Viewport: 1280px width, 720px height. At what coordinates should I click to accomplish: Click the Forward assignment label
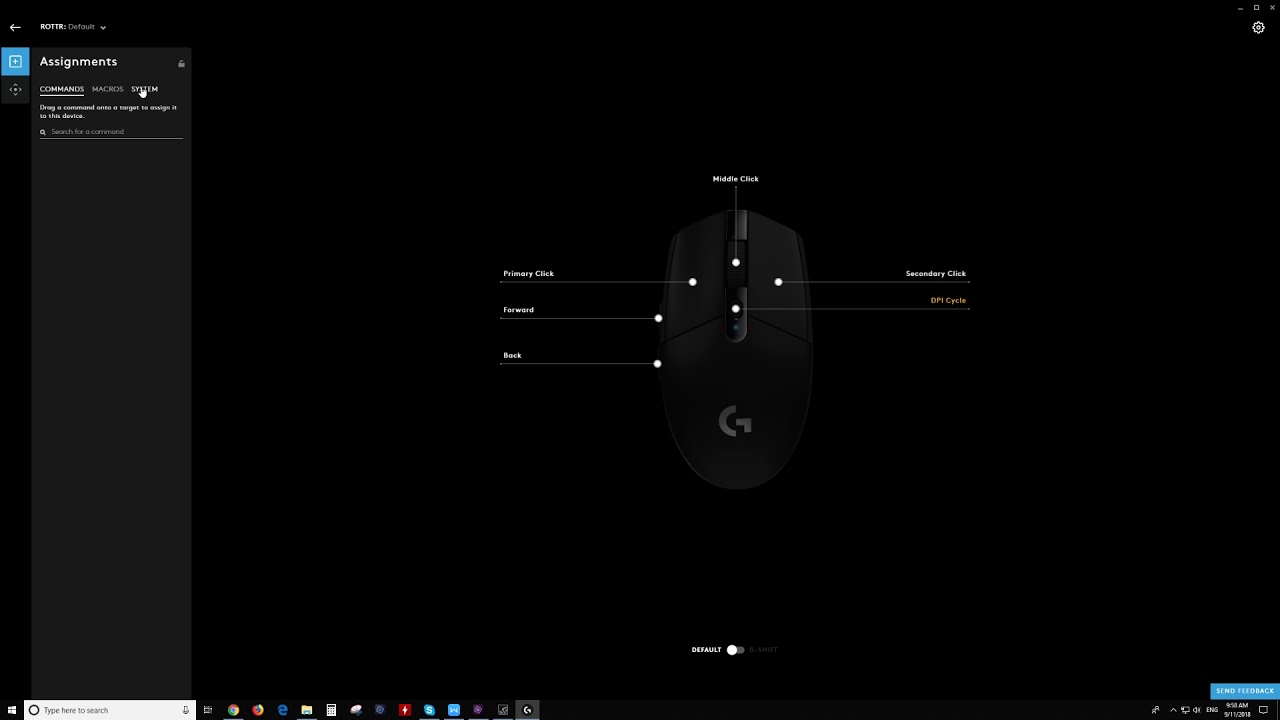pyautogui.click(x=519, y=310)
